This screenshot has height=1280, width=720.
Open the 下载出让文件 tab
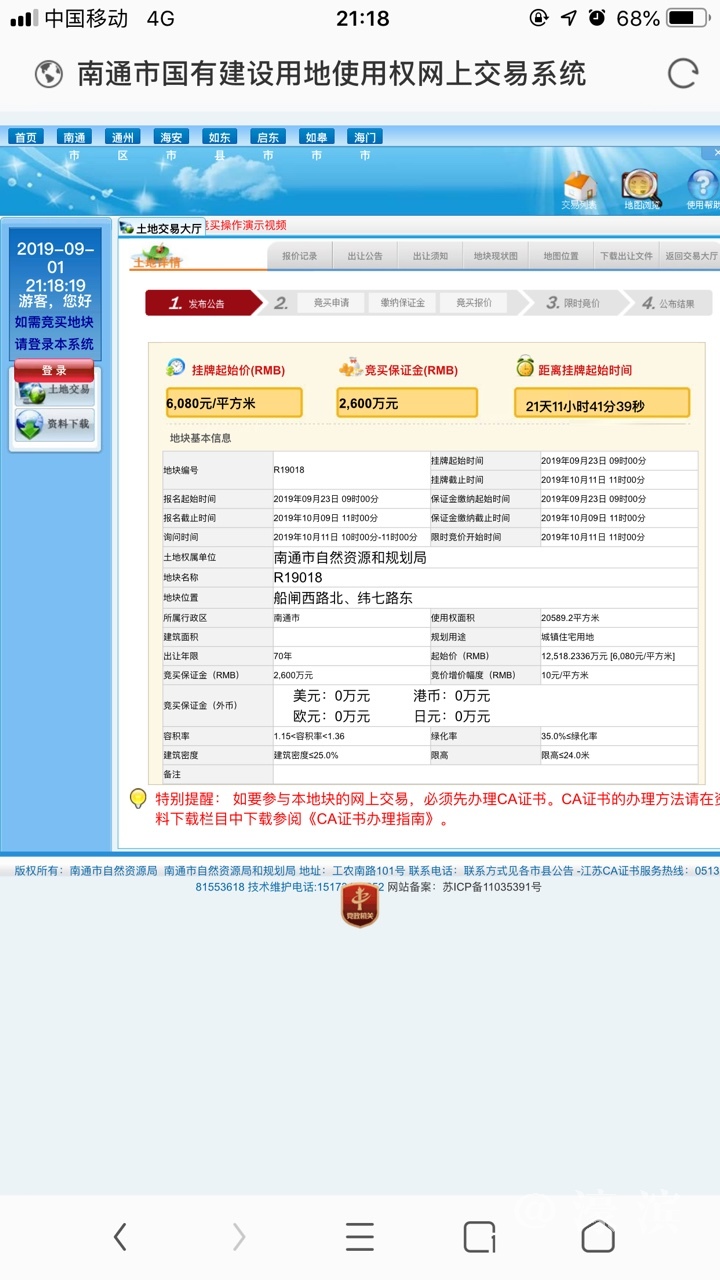[626, 256]
